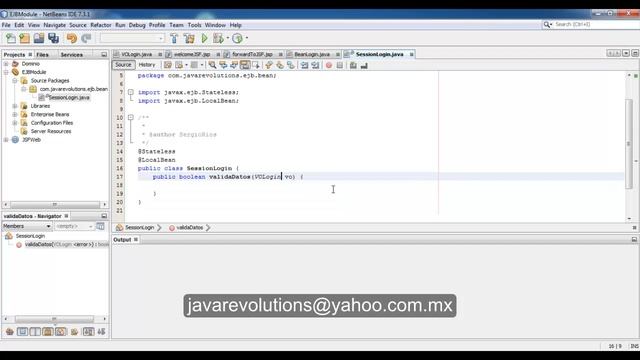Viewport: 640px width, 360px height.
Task: Open the project configuration combo box
Action: point(132,38)
